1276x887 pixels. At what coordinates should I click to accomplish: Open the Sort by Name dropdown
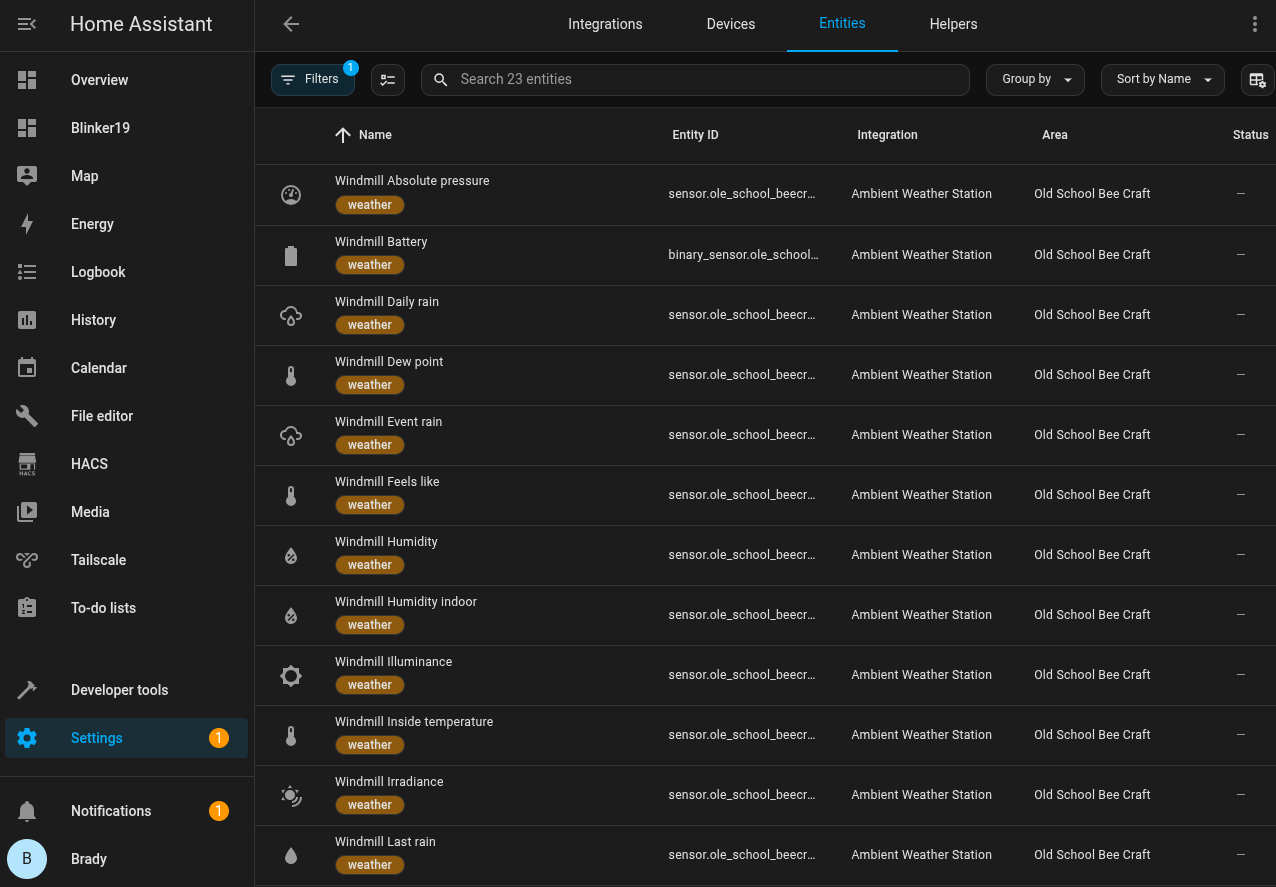pos(1163,80)
